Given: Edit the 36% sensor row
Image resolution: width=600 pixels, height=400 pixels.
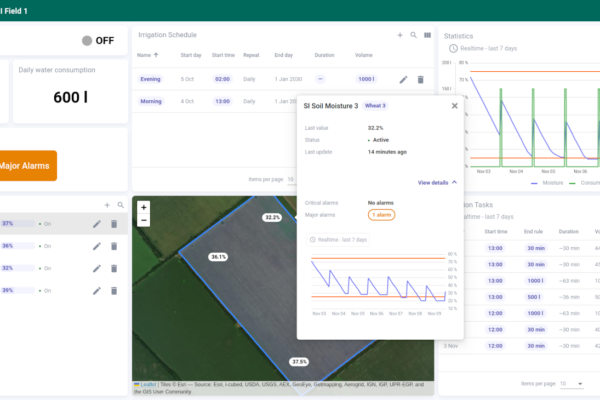Looking at the screenshot, I should [97, 246].
